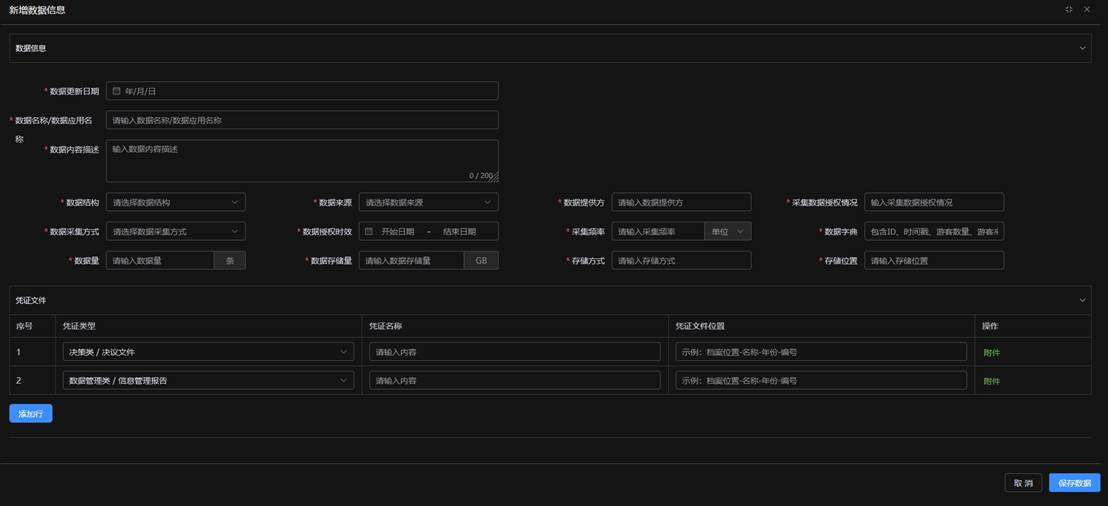Collapse the 凭证文件 section
The image size is (1108, 506).
(x=1082, y=300)
